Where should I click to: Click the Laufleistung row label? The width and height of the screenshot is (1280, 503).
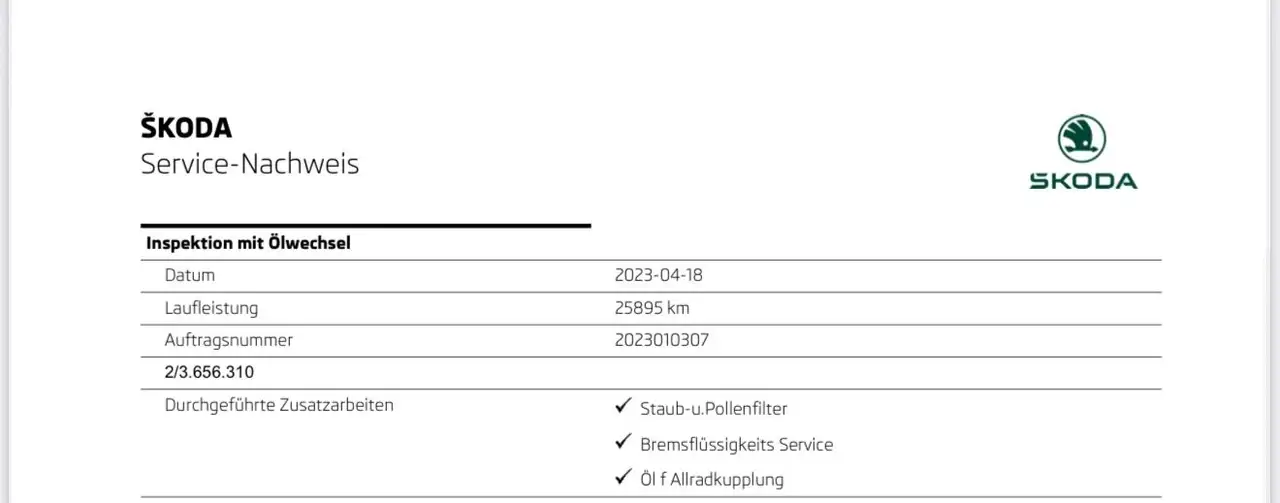(211, 308)
